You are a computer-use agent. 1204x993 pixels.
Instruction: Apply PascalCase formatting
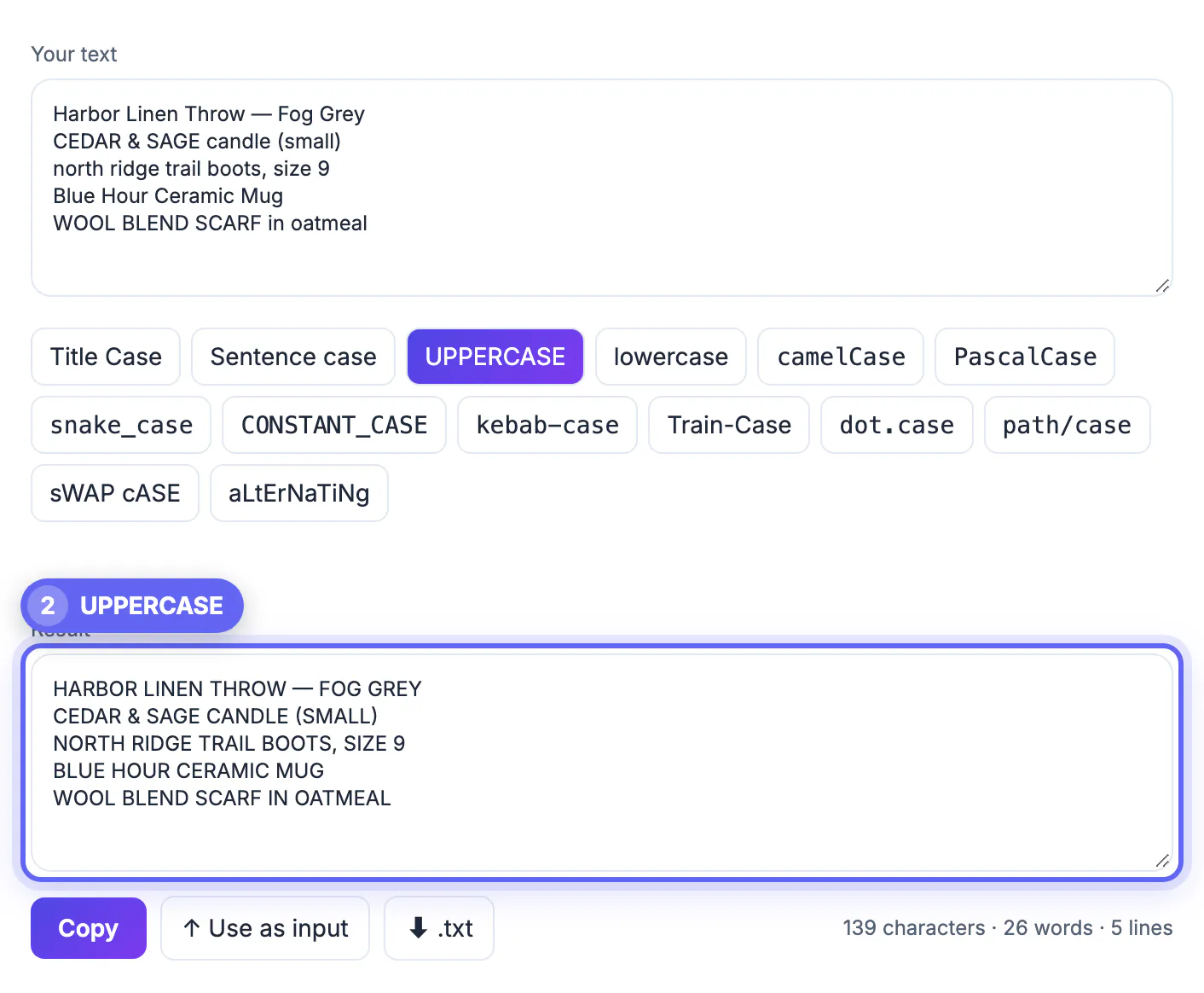[x=1025, y=357]
